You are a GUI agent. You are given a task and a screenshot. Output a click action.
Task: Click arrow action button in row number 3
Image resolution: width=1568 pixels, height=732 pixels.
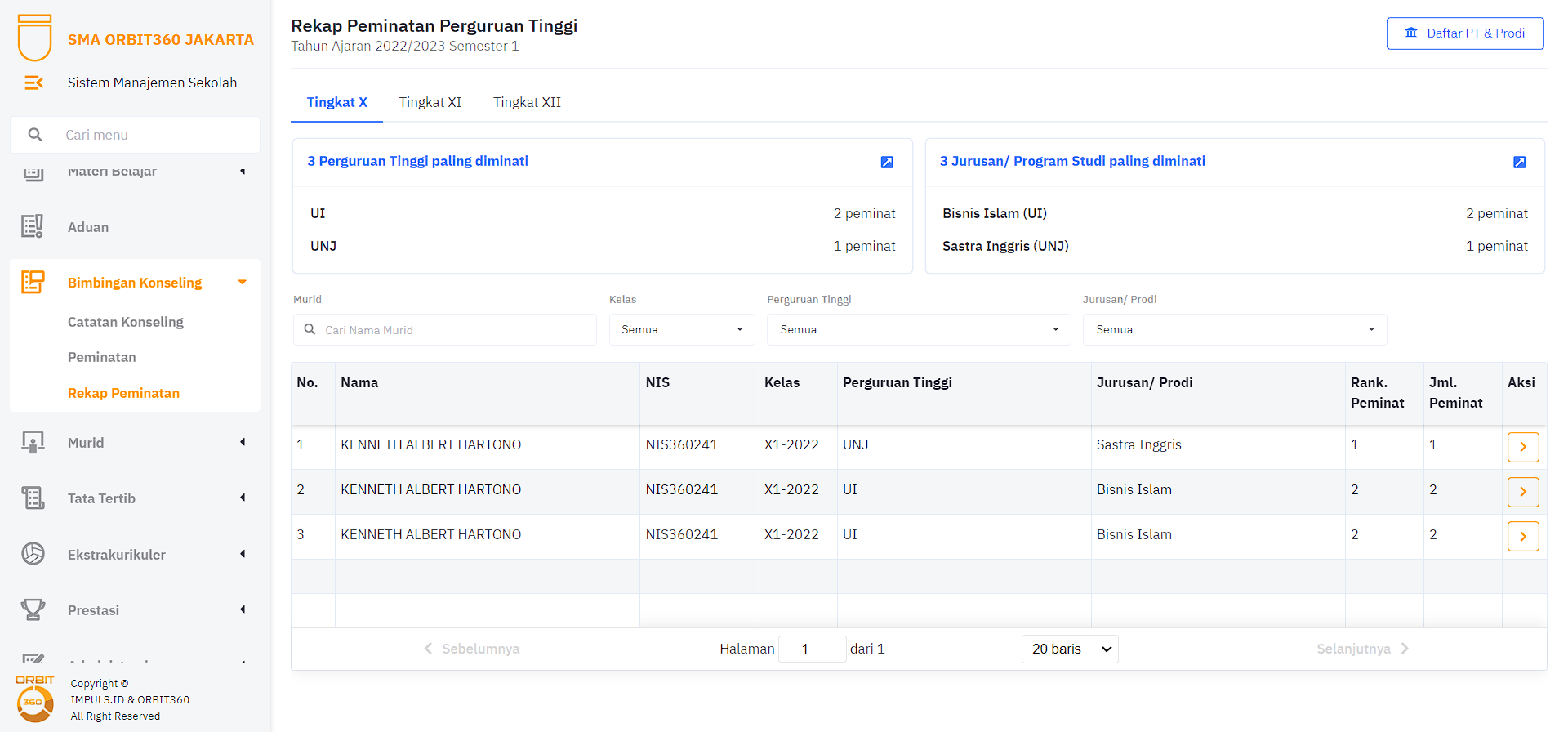(1522, 537)
